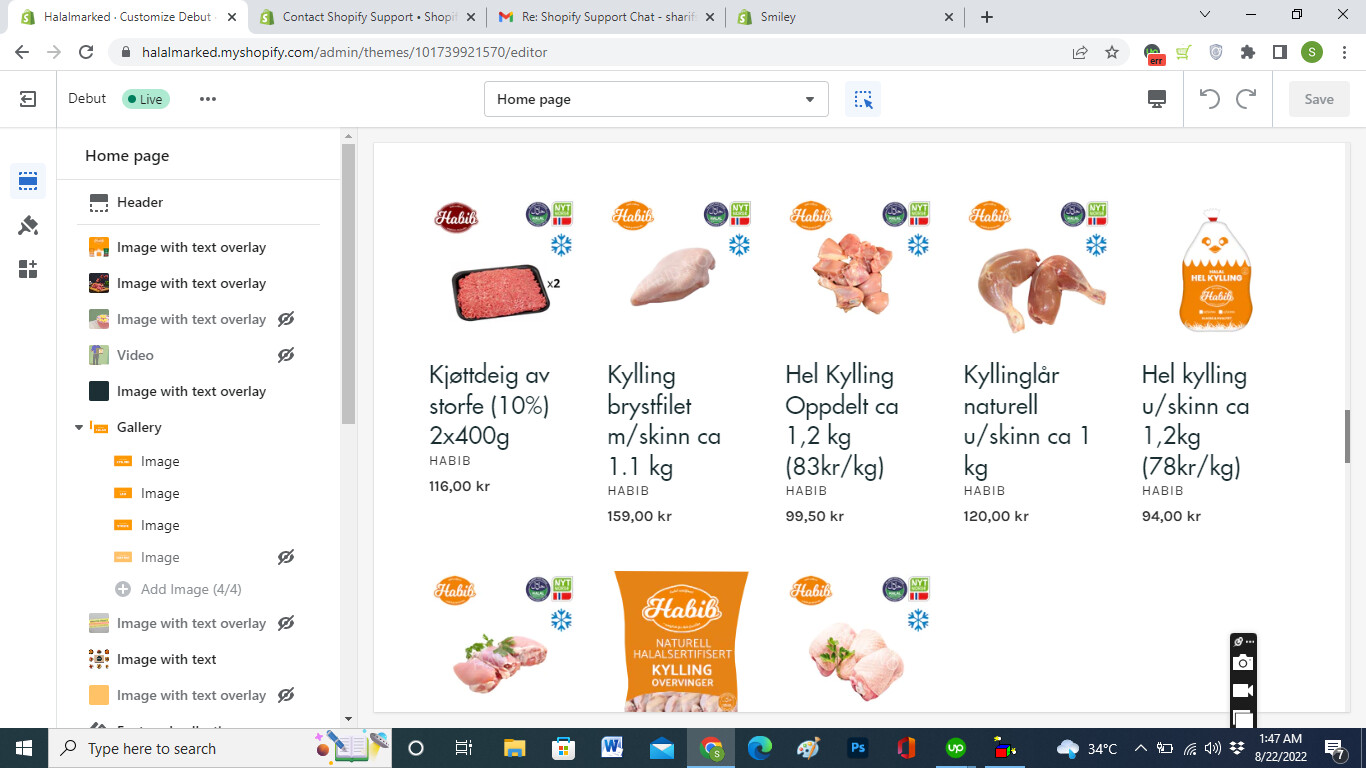Open the Upwork app in taskbar
The image size is (1366, 768).
[955, 748]
